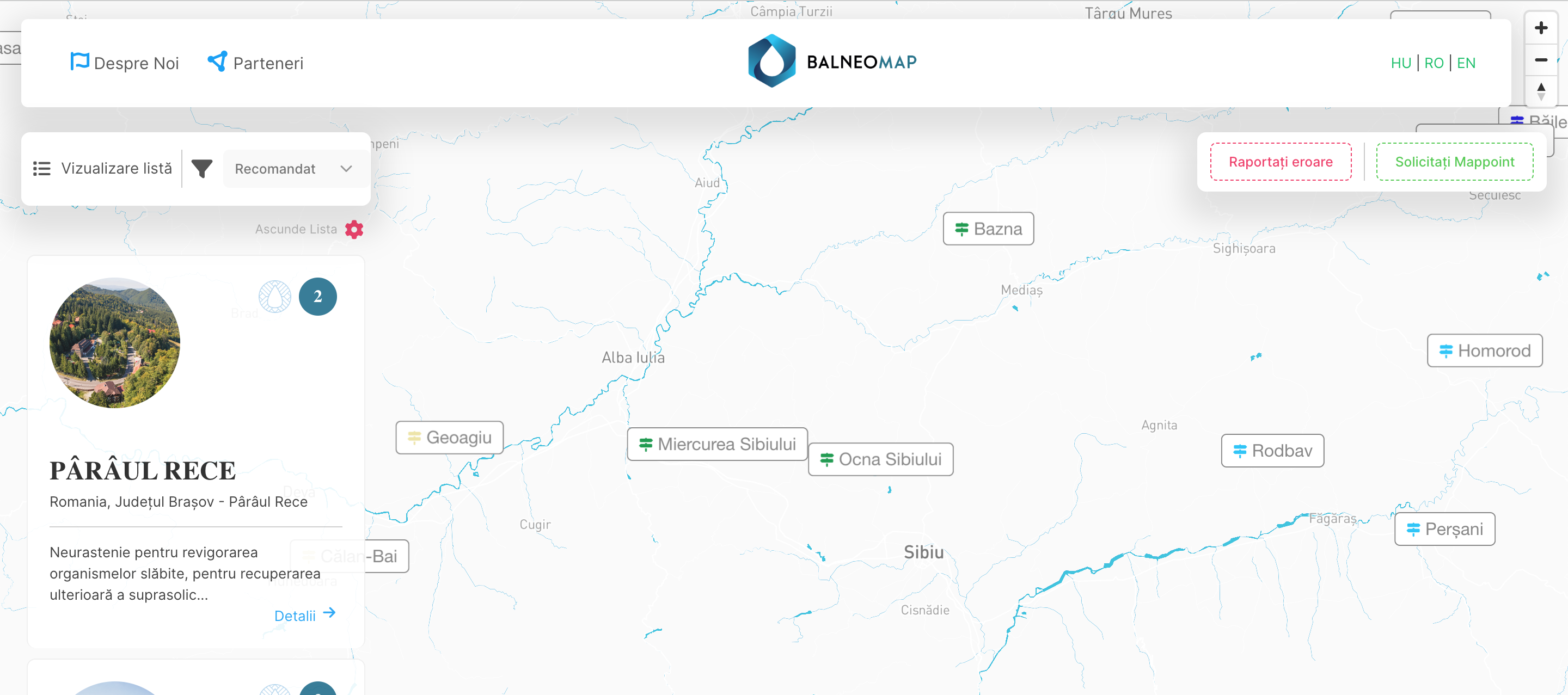Image resolution: width=1568 pixels, height=695 pixels.
Task: Click the Balneomap logo
Action: [832, 61]
